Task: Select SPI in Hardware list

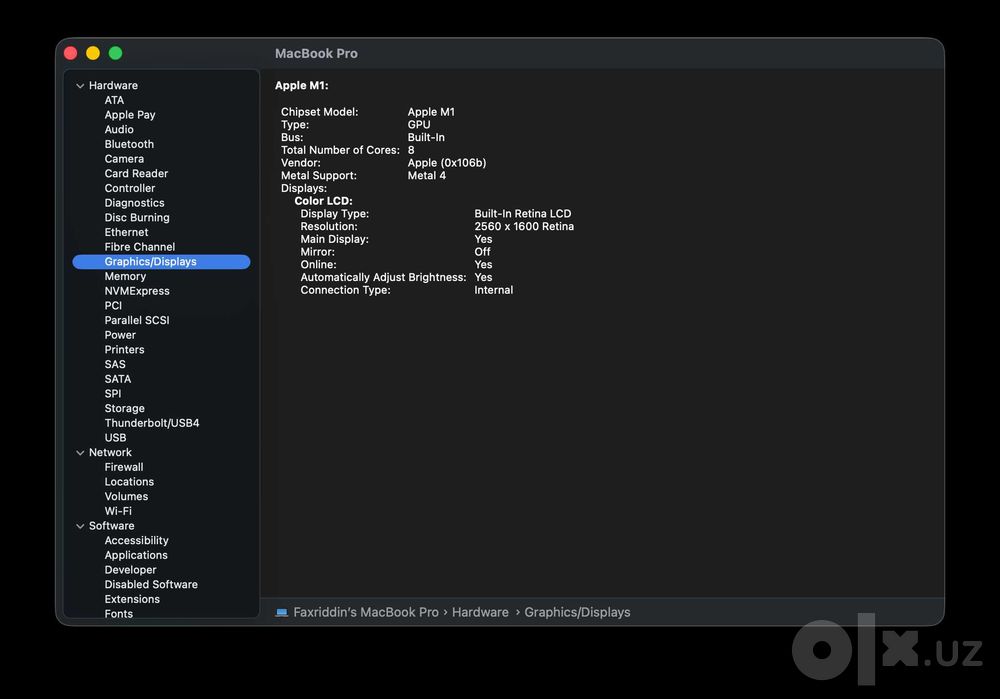Action: [x=113, y=394]
